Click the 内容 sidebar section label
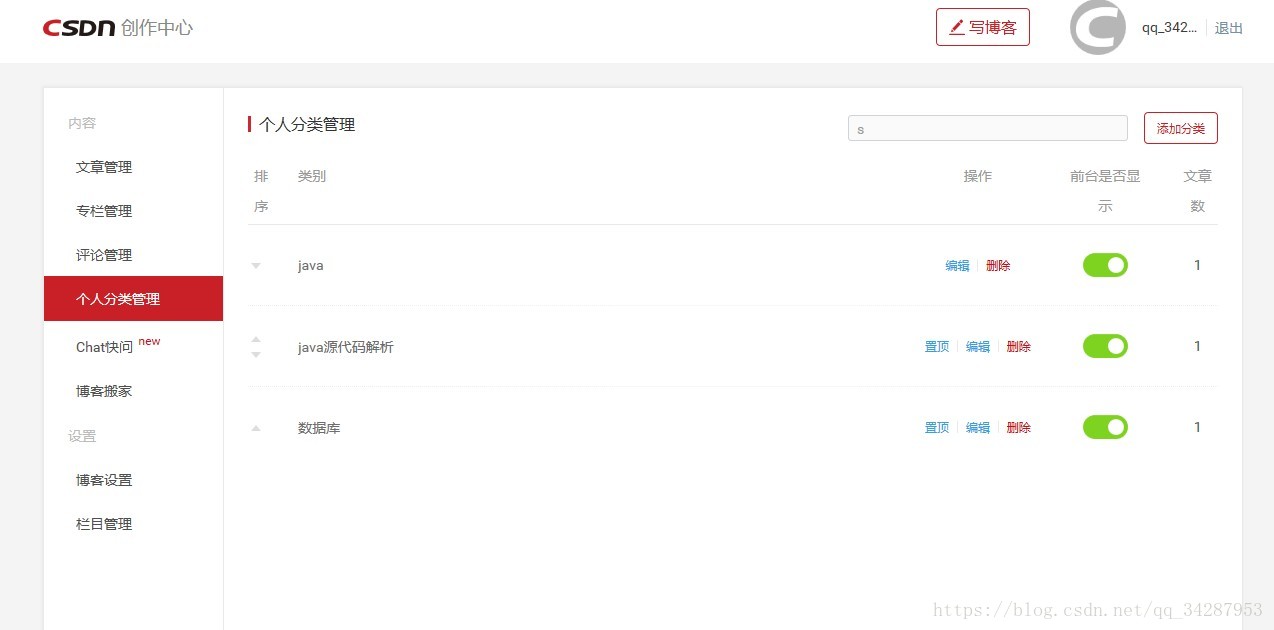This screenshot has height=630, width=1274. click(x=82, y=123)
